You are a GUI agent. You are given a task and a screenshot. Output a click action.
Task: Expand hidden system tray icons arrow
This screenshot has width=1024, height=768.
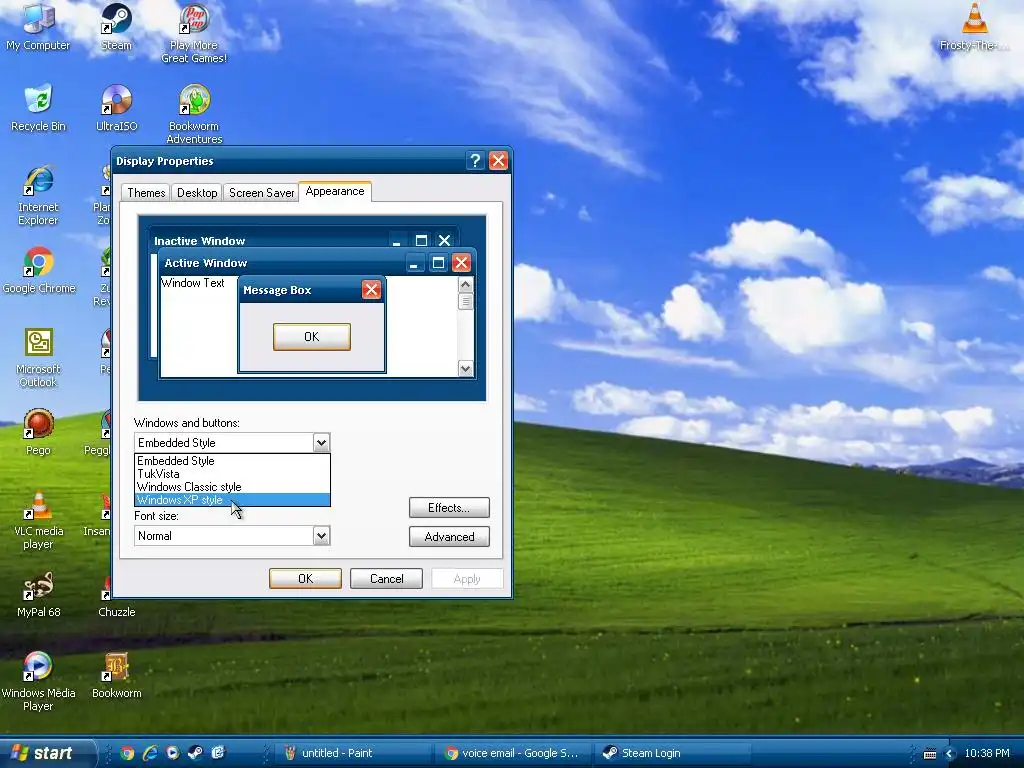pos(950,754)
